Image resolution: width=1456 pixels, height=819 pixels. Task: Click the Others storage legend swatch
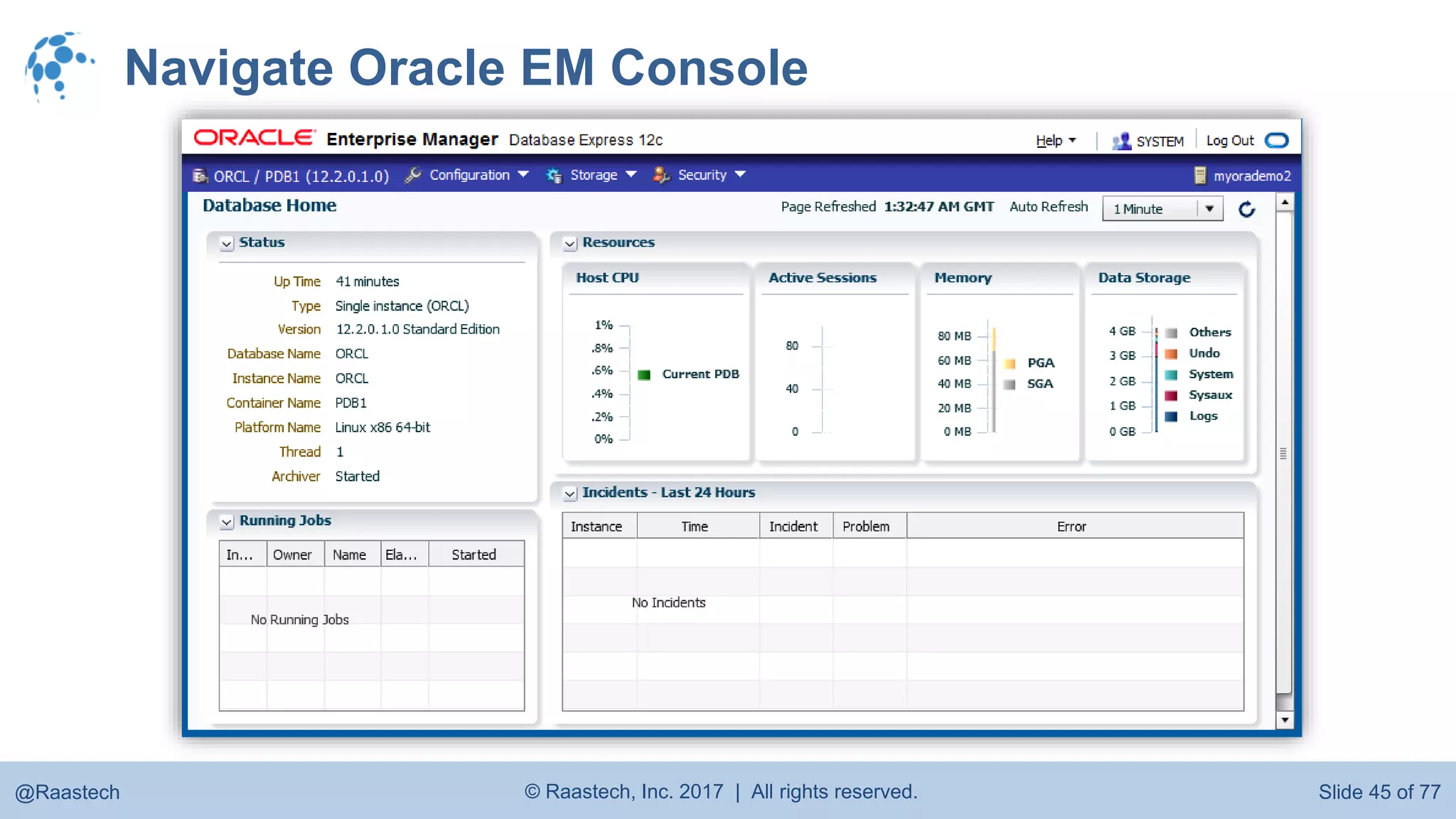pyautogui.click(x=1172, y=333)
